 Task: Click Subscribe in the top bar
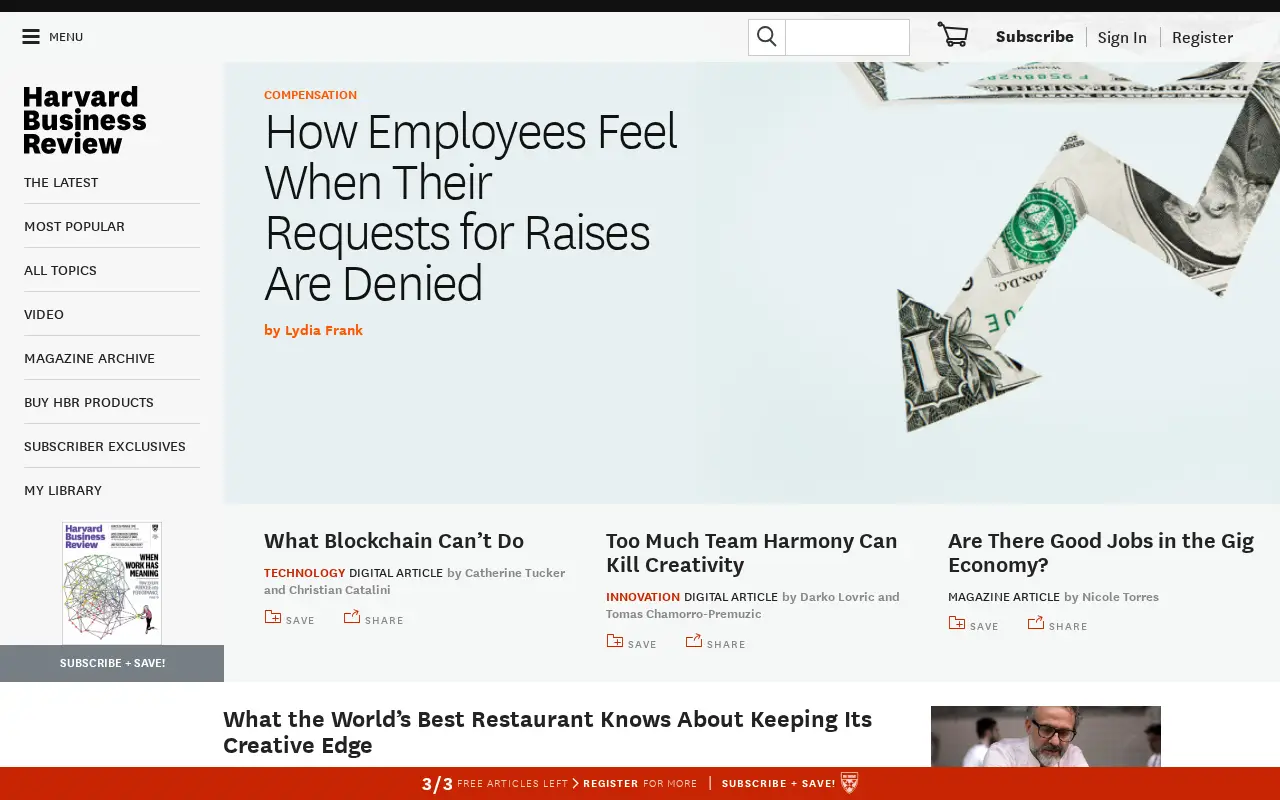pyautogui.click(x=1034, y=36)
